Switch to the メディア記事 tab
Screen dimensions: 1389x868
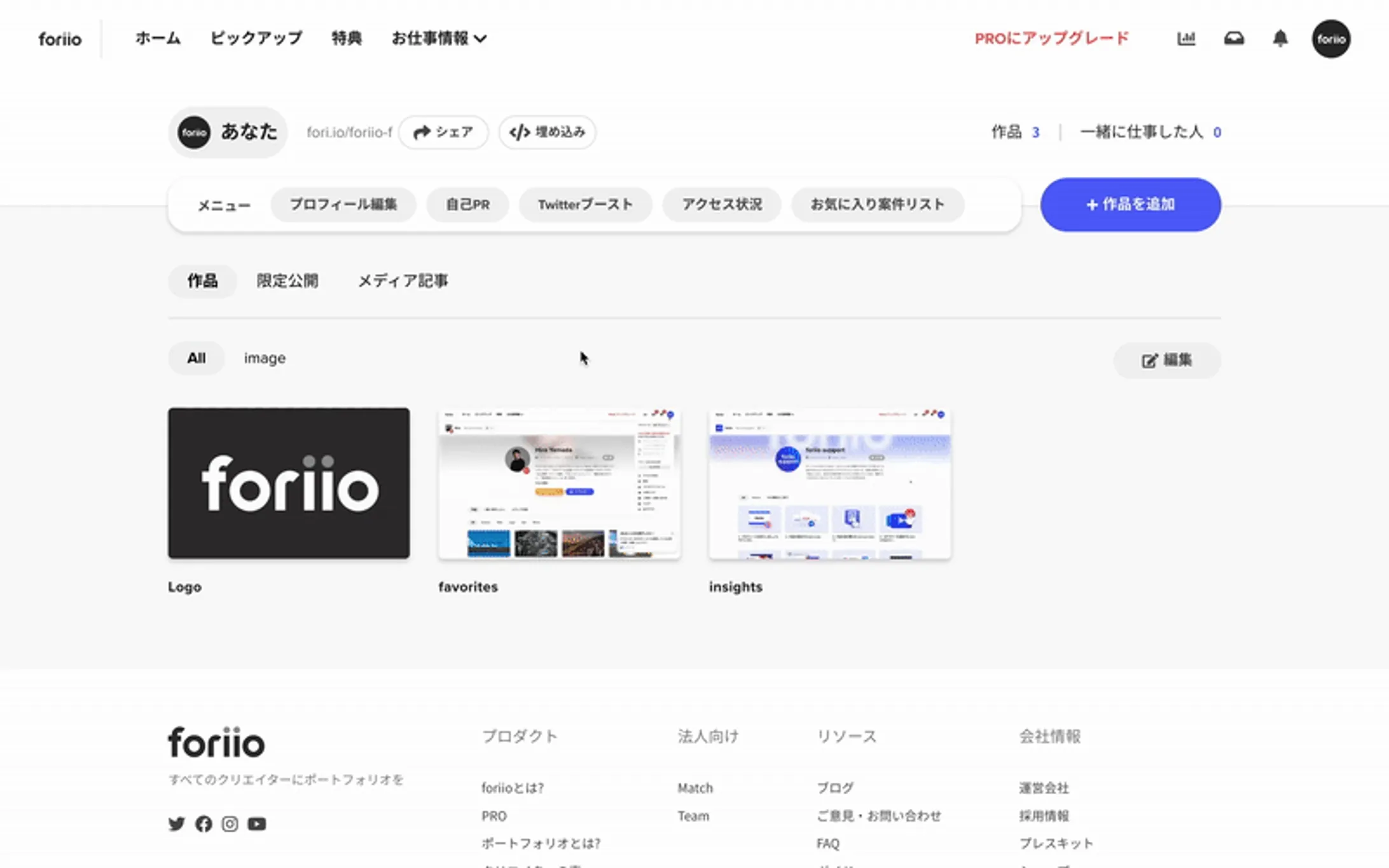(x=403, y=281)
